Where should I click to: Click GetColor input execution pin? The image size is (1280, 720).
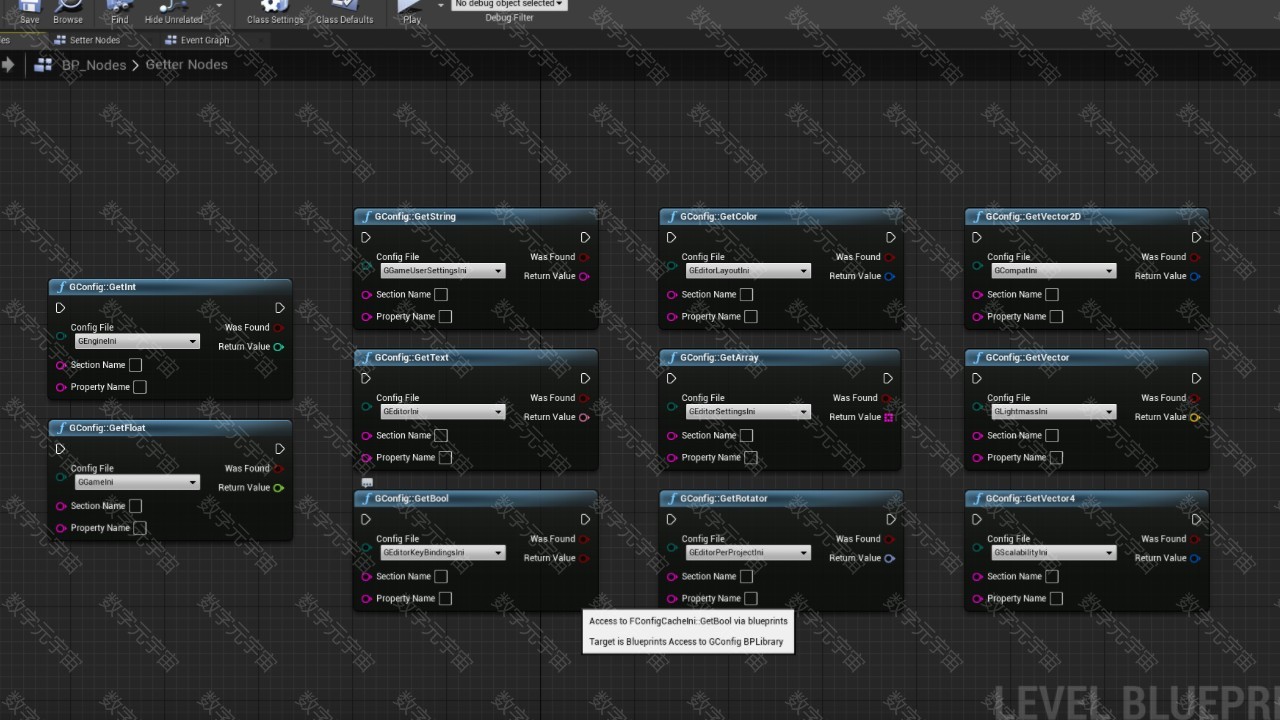click(x=672, y=238)
